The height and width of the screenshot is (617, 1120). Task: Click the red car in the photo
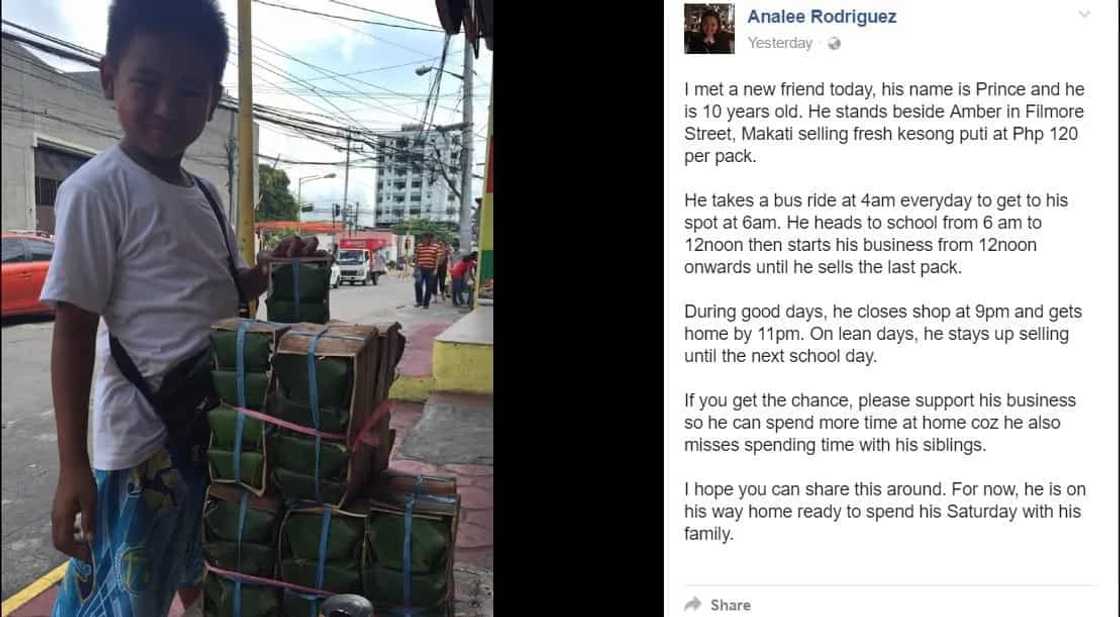click(x=26, y=274)
